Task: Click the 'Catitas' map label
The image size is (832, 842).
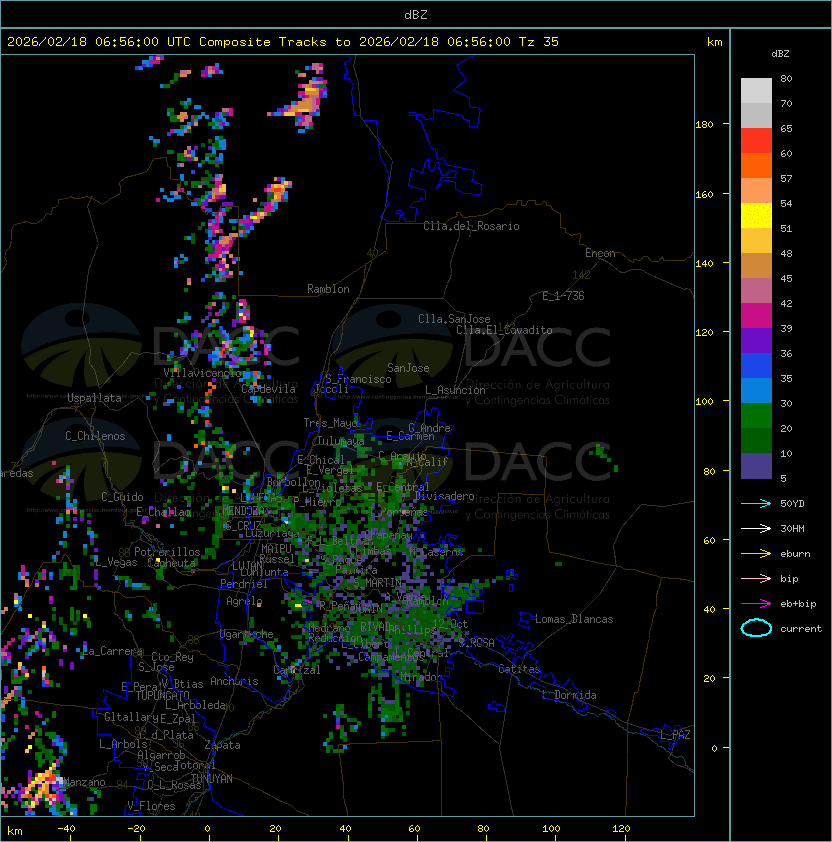Action: coord(519,669)
